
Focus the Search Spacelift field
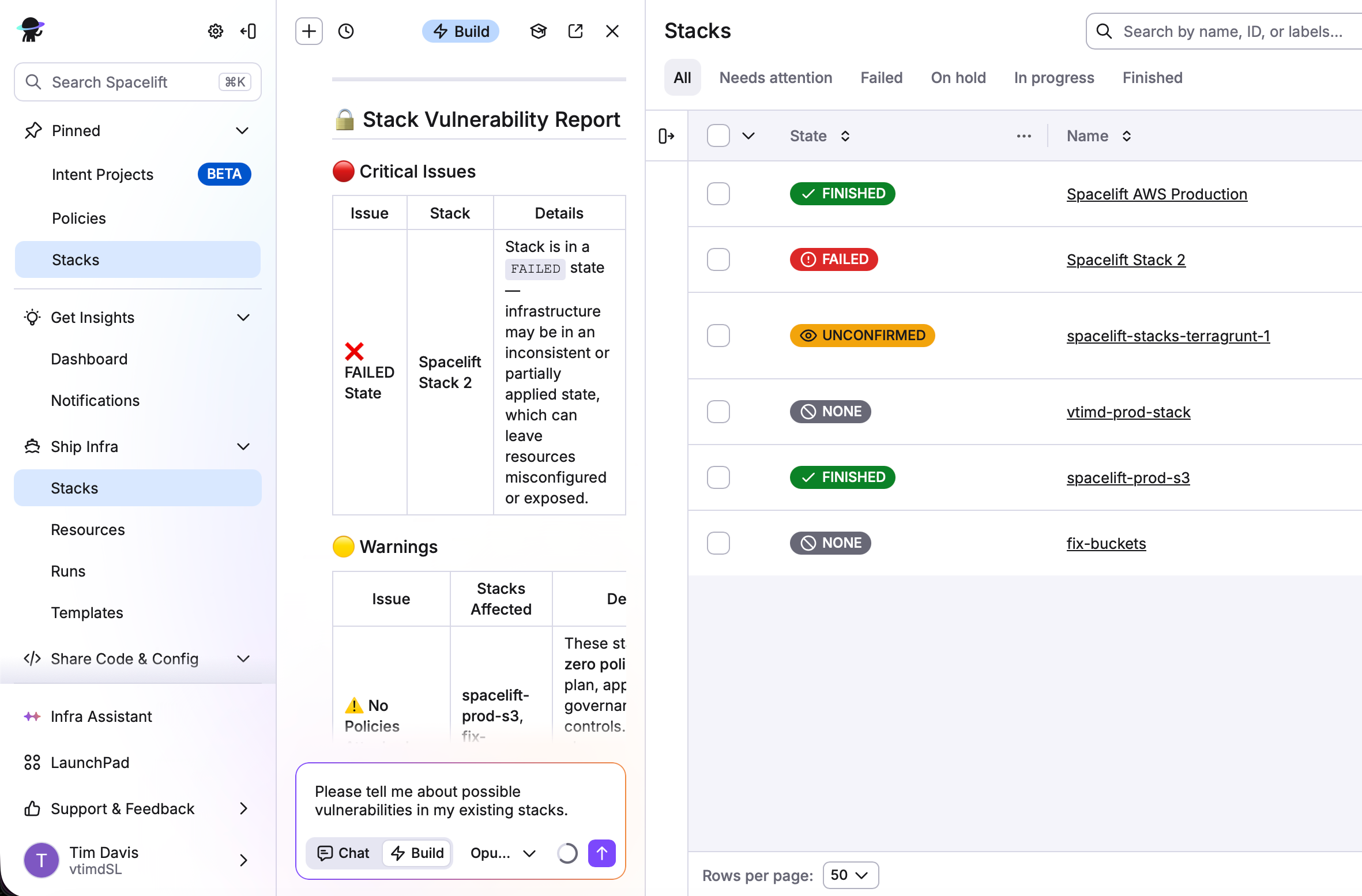point(138,82)
